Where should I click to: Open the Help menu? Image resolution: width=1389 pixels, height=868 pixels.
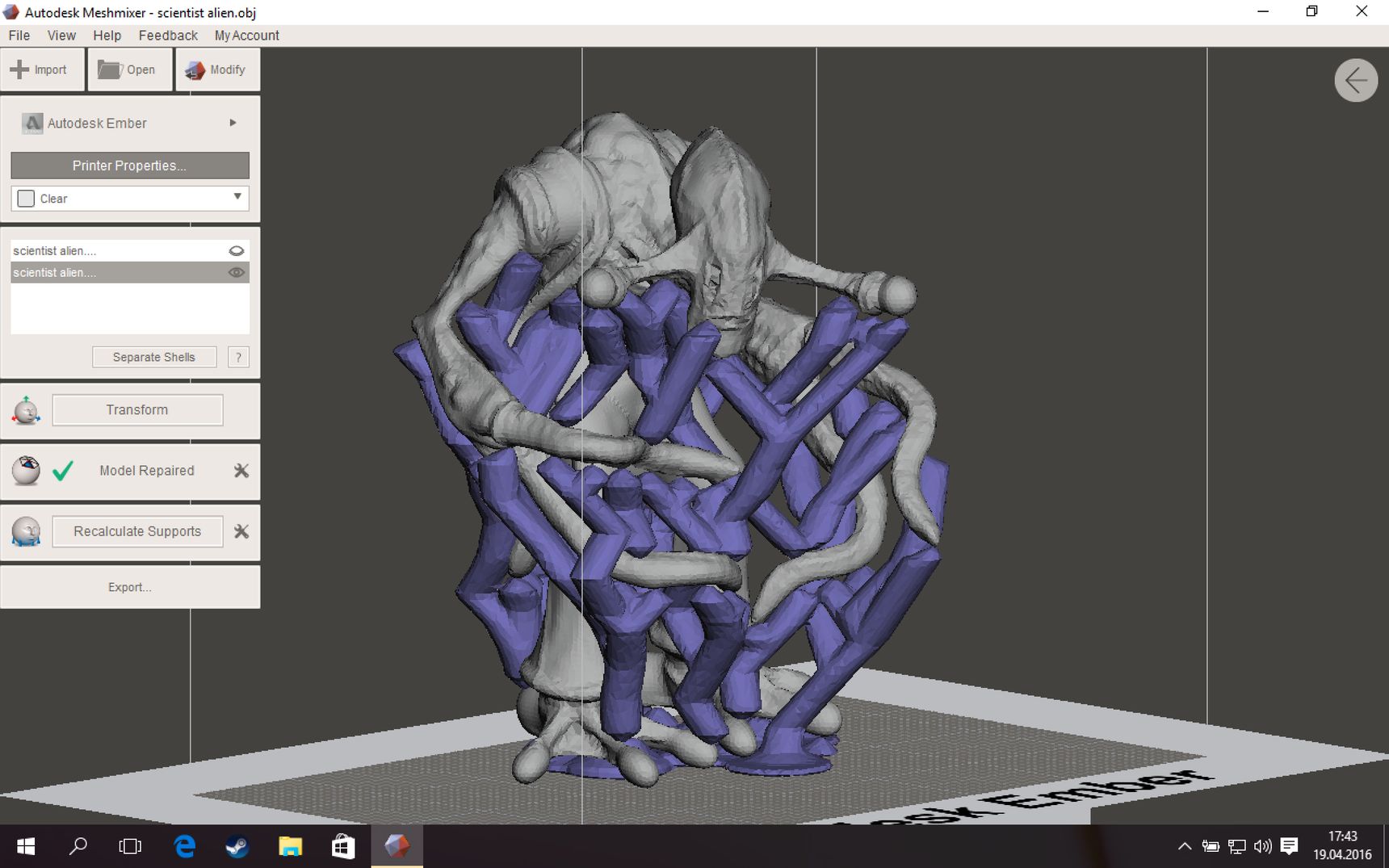coord(107,36)
